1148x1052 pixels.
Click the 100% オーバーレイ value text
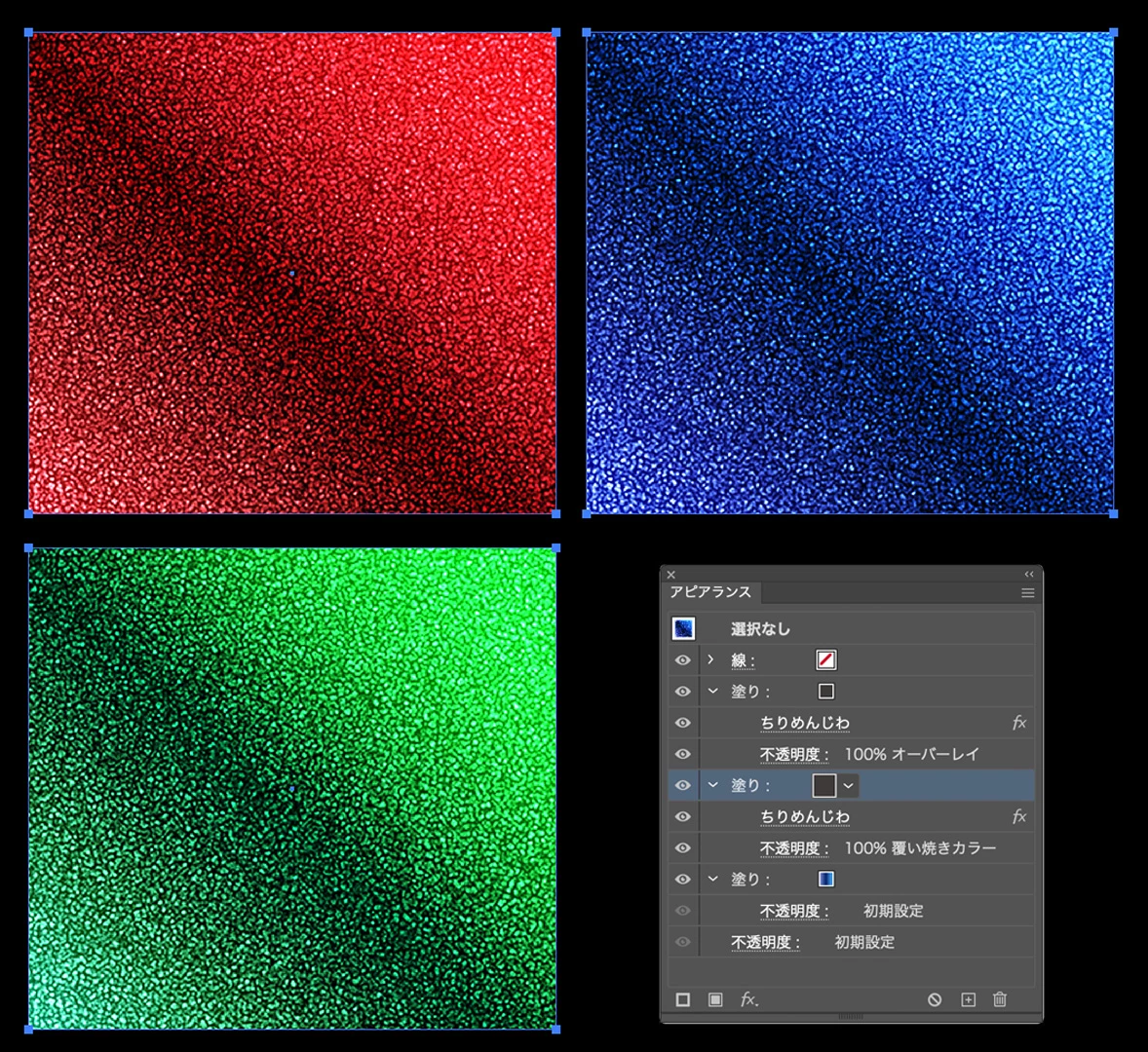click(x=911, y=754)
